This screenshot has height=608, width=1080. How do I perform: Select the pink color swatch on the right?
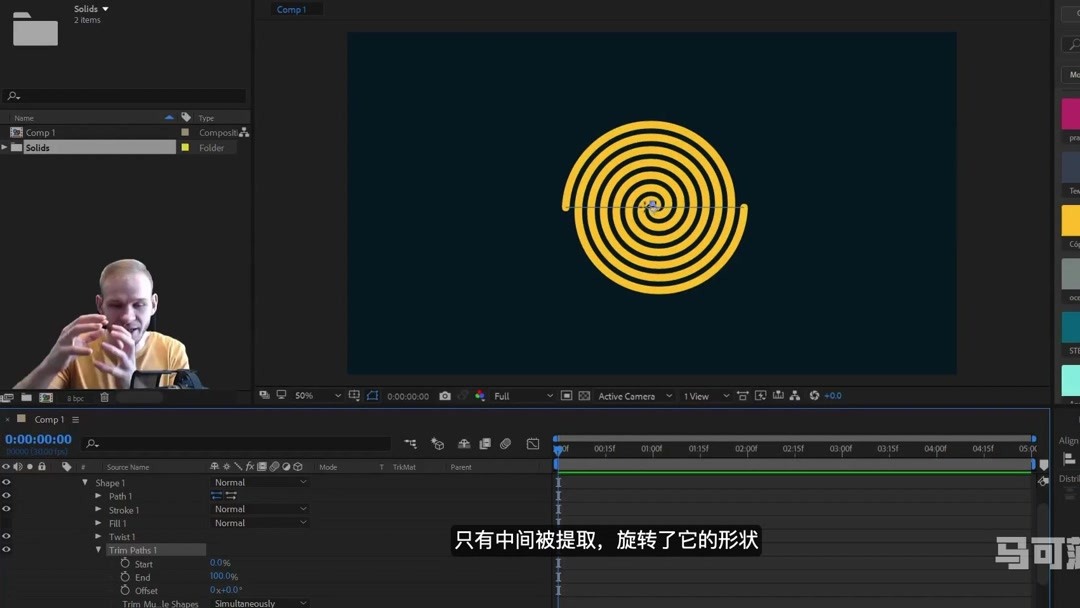coord(1070,115)
